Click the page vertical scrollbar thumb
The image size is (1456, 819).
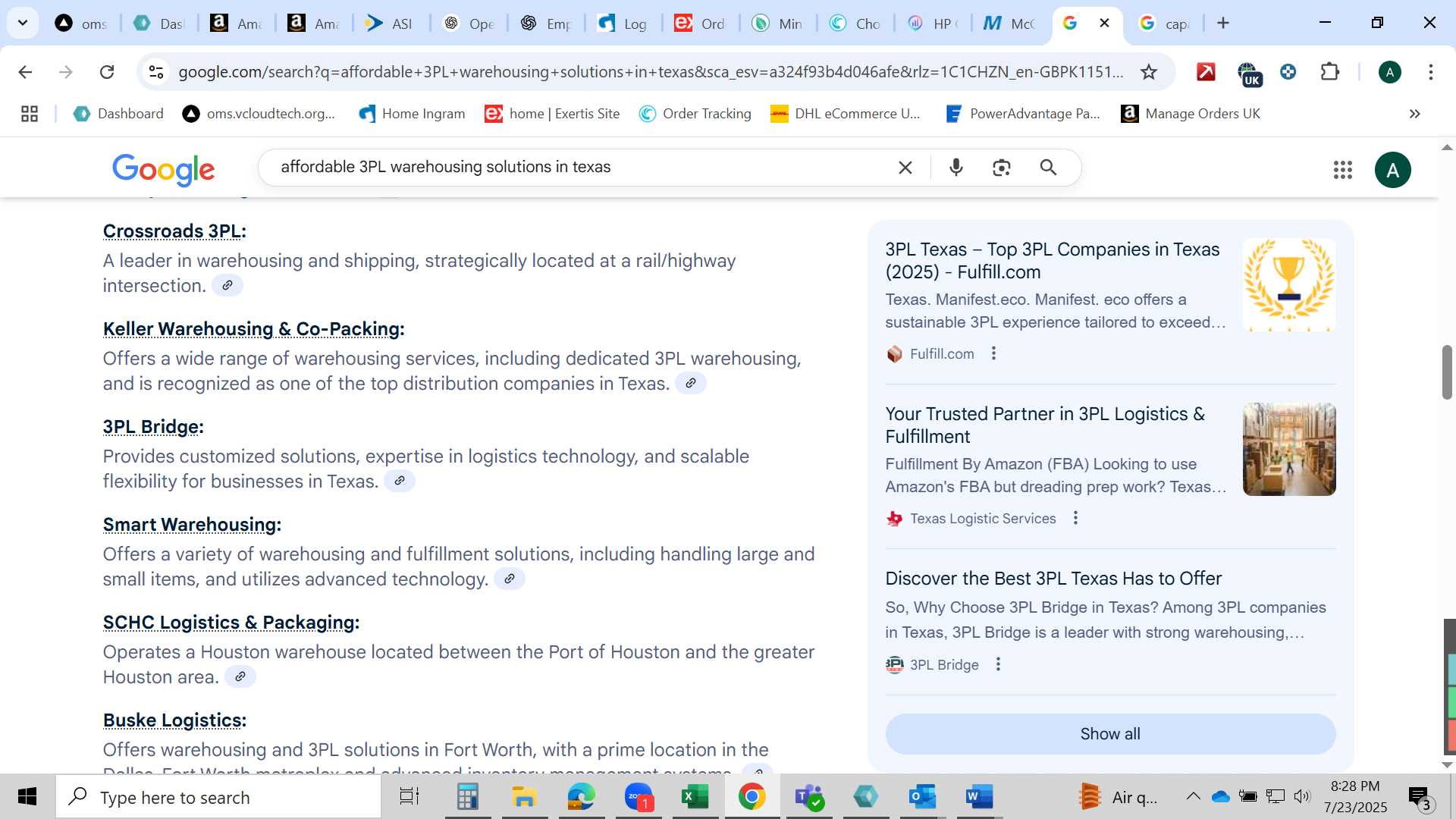pyautogui.click(x=1447, y=372)
